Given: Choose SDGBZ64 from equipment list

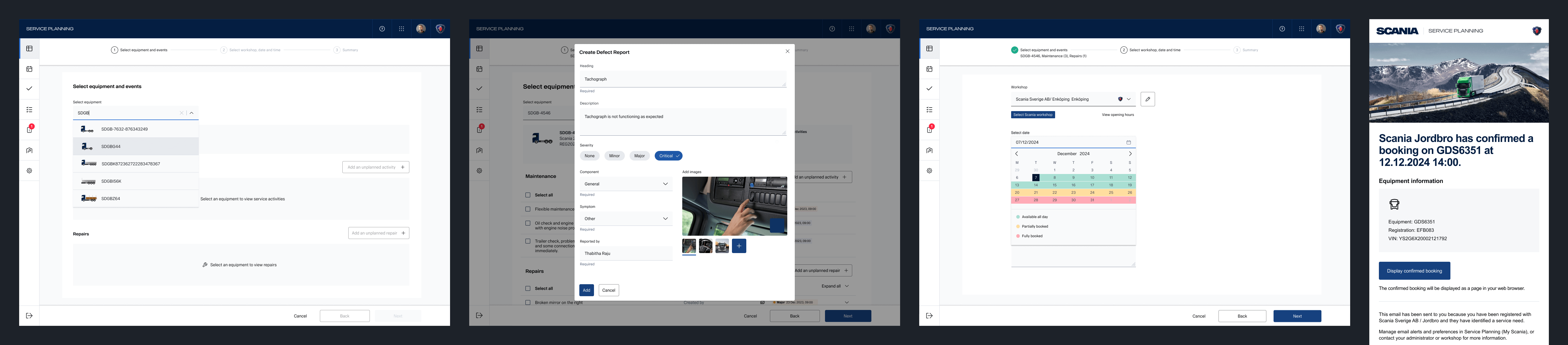Looking at the screenshot, I should 136,199.
